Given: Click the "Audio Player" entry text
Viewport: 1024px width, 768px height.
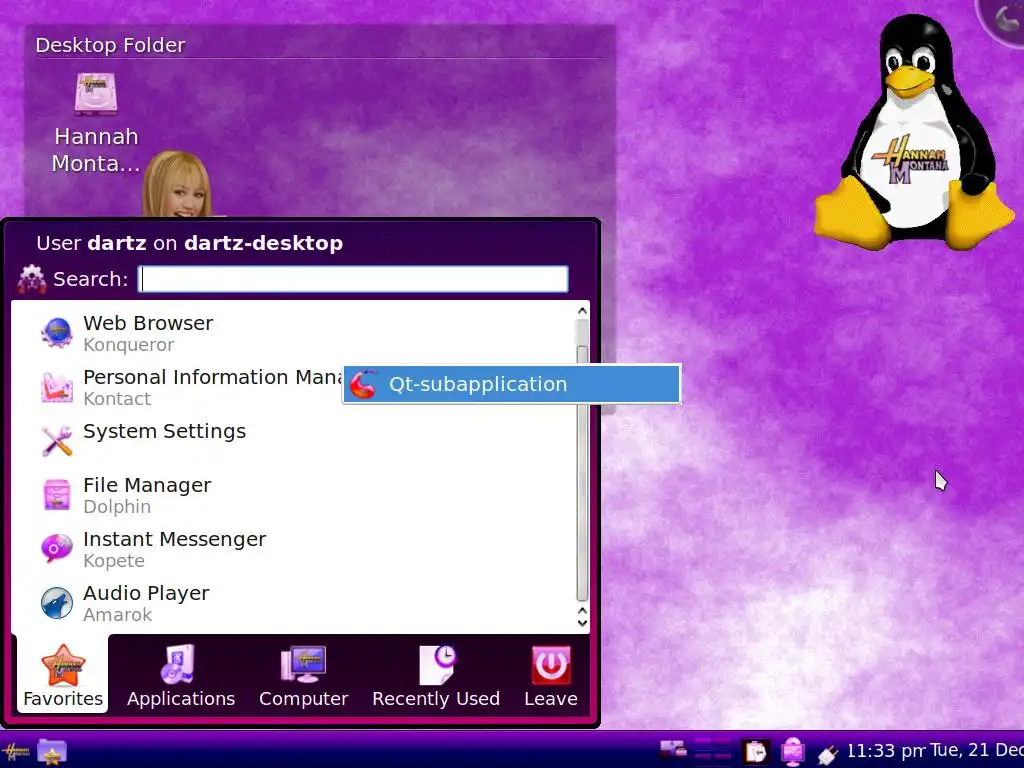Looking at the screenshot, I should 146,593.
